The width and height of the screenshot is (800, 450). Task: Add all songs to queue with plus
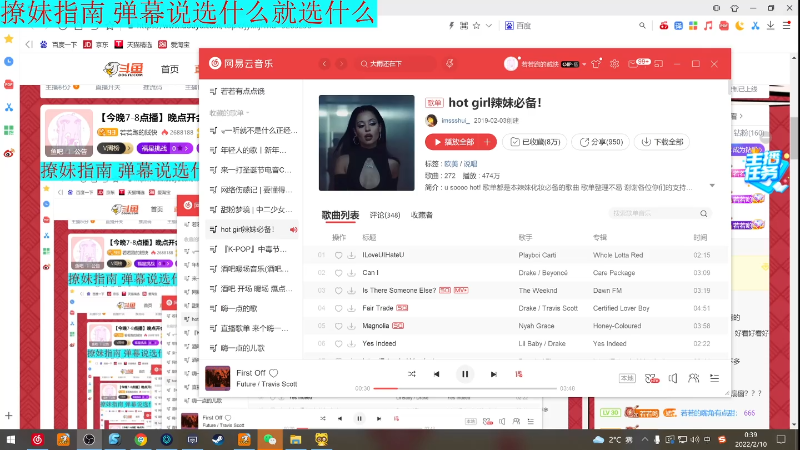tap(488, 142)
